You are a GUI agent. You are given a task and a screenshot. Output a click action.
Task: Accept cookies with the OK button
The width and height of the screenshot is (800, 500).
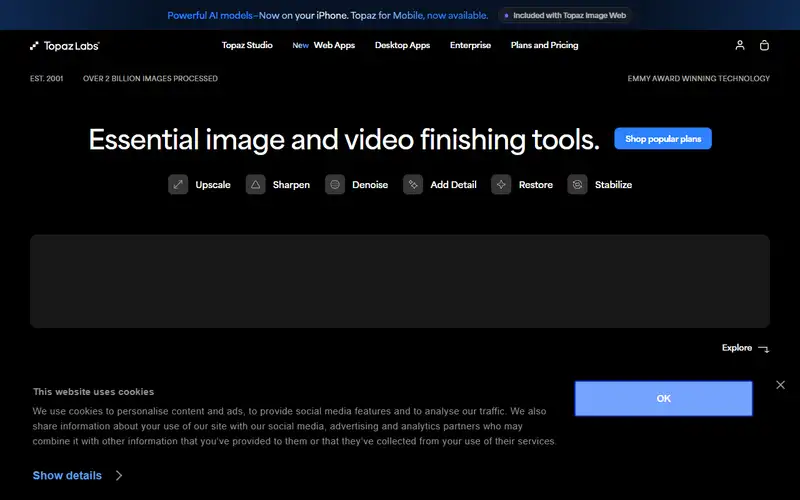663,398
